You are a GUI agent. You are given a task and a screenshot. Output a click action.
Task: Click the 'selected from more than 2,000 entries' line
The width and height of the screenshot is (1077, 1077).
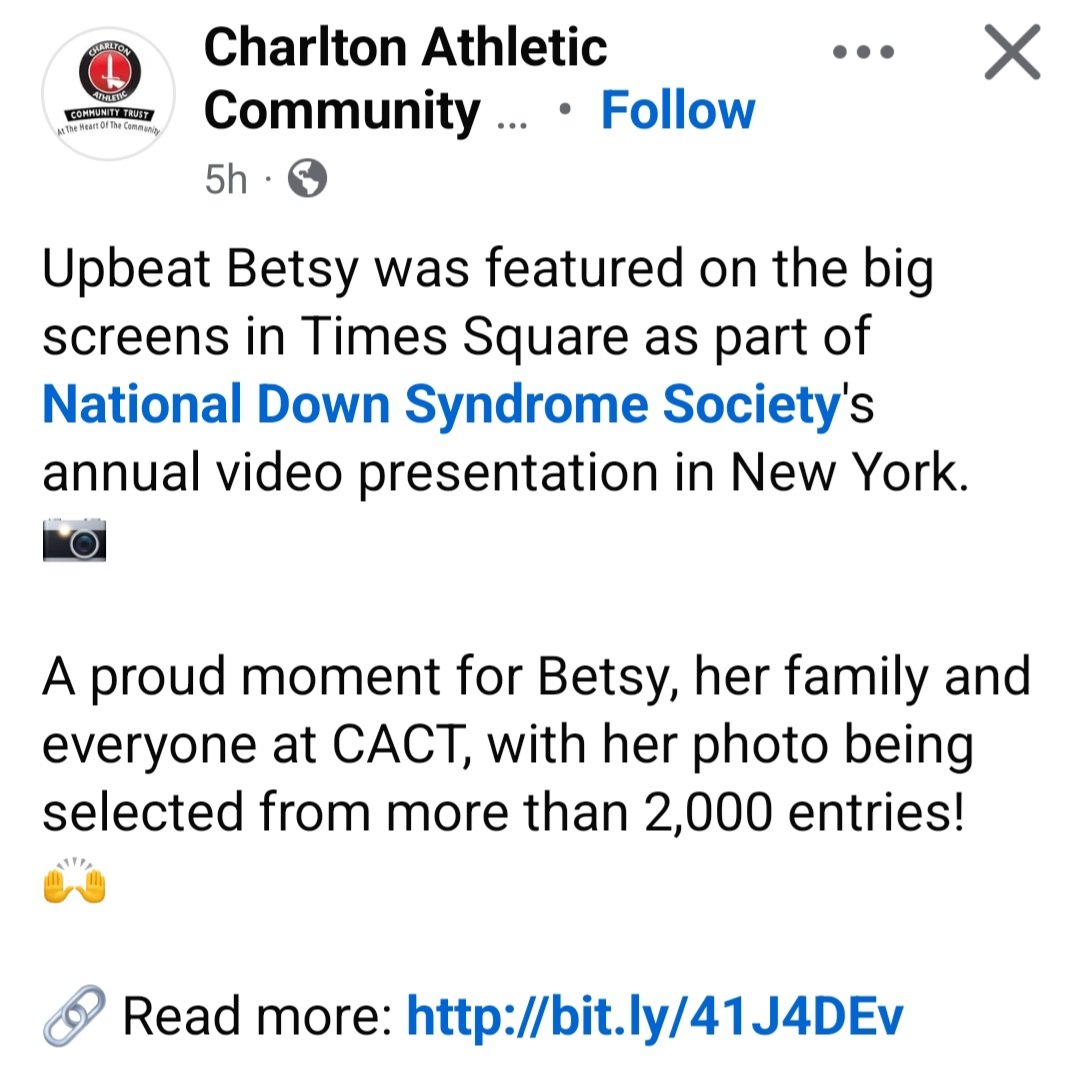pyautogui.click(x=503, y=812)
